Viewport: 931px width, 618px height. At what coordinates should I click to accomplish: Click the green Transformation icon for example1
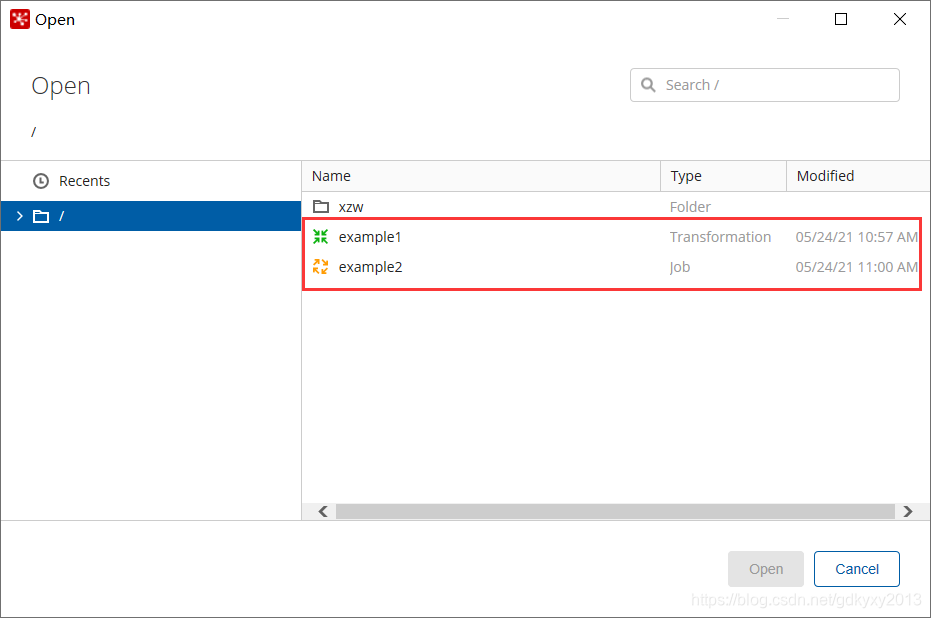321,237
